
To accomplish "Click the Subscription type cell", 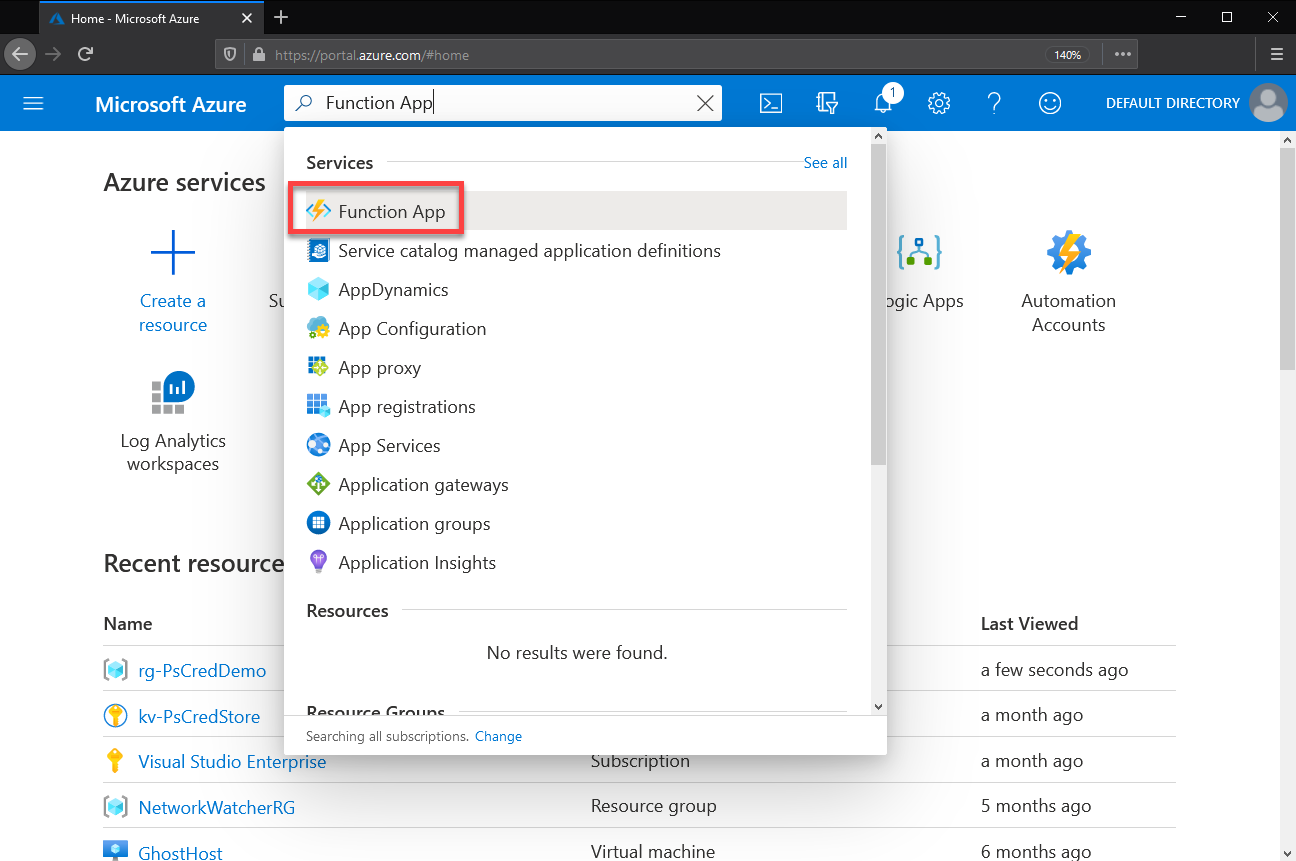I will pos(640,761).
